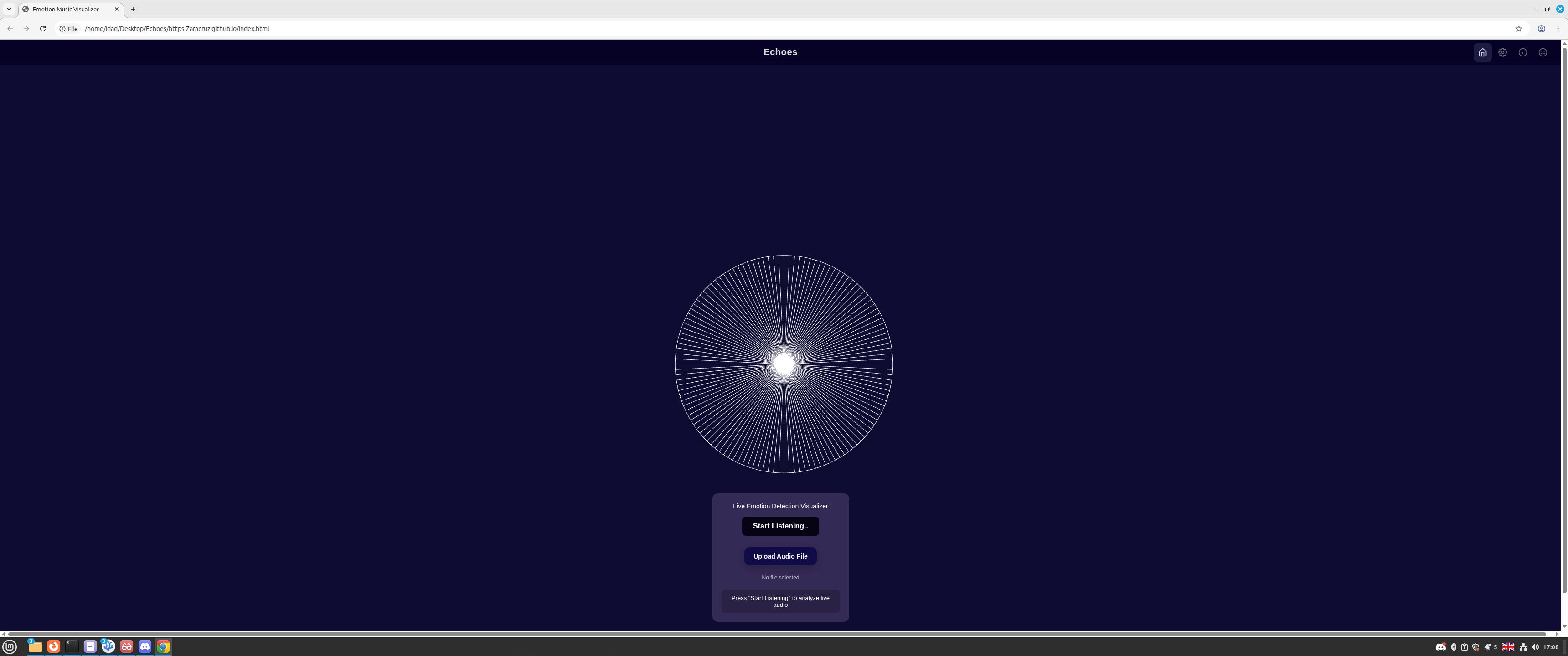Open the calendar by clicking 17:08 clock
Viewport: 1568px width, 656px height.
[x=1553, y=647]
